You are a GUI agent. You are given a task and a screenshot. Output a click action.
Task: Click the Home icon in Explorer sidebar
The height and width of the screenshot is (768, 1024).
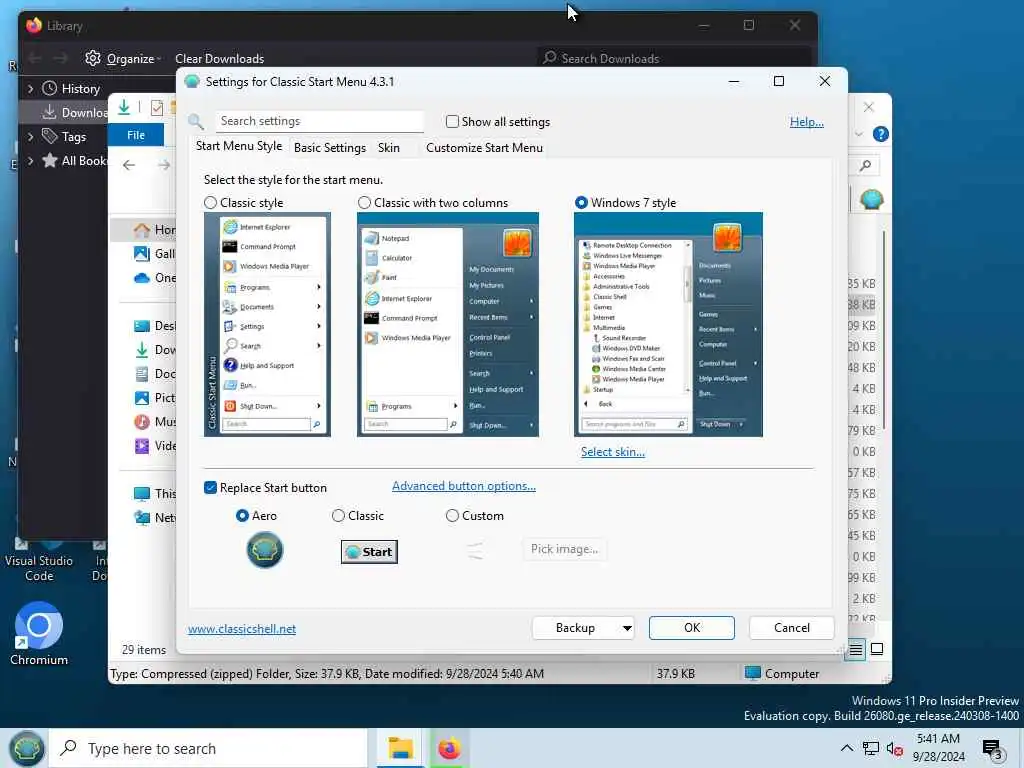pos(142,230)
